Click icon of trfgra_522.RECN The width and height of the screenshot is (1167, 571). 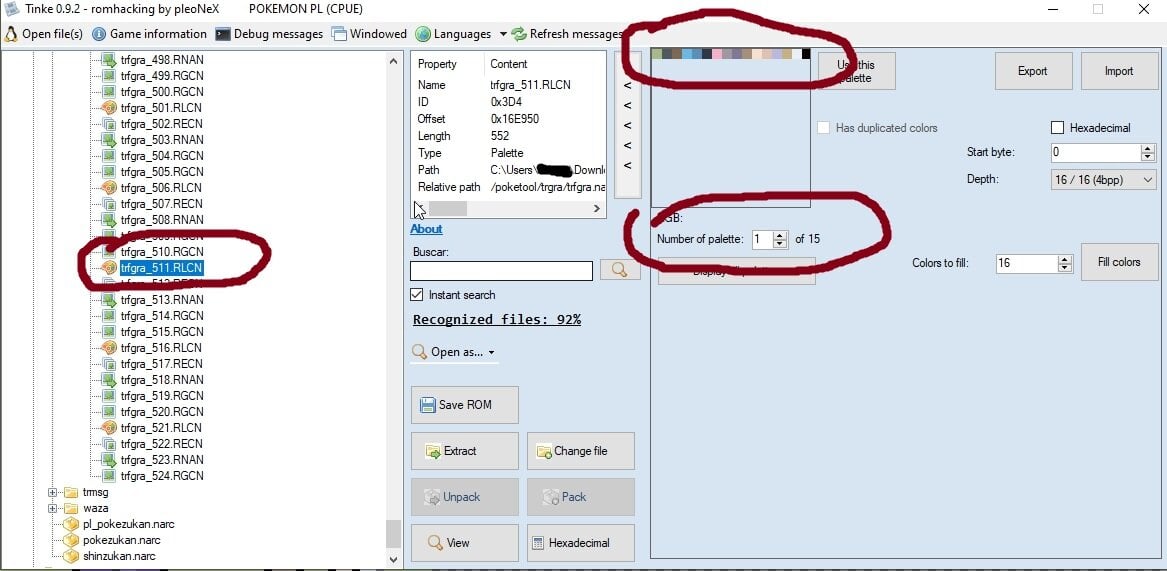[x=109, y=444]
